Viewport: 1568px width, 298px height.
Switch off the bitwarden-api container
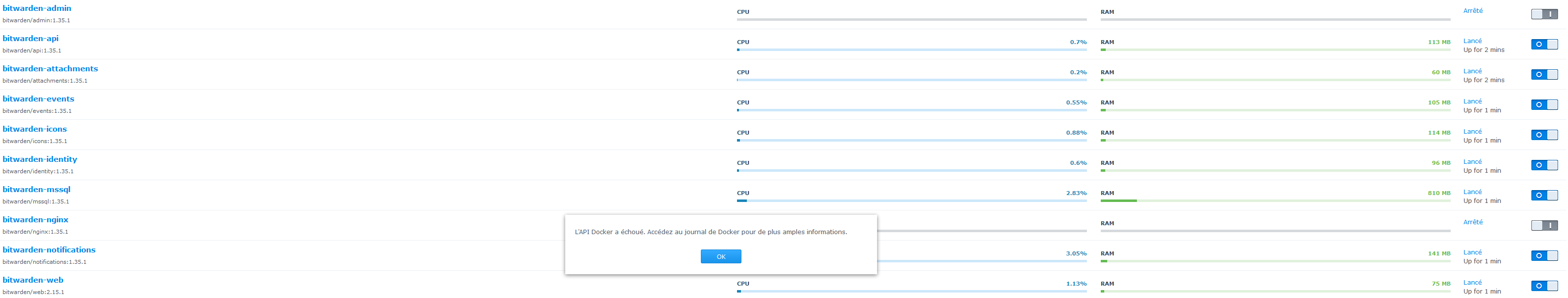tap(1544, 45)
